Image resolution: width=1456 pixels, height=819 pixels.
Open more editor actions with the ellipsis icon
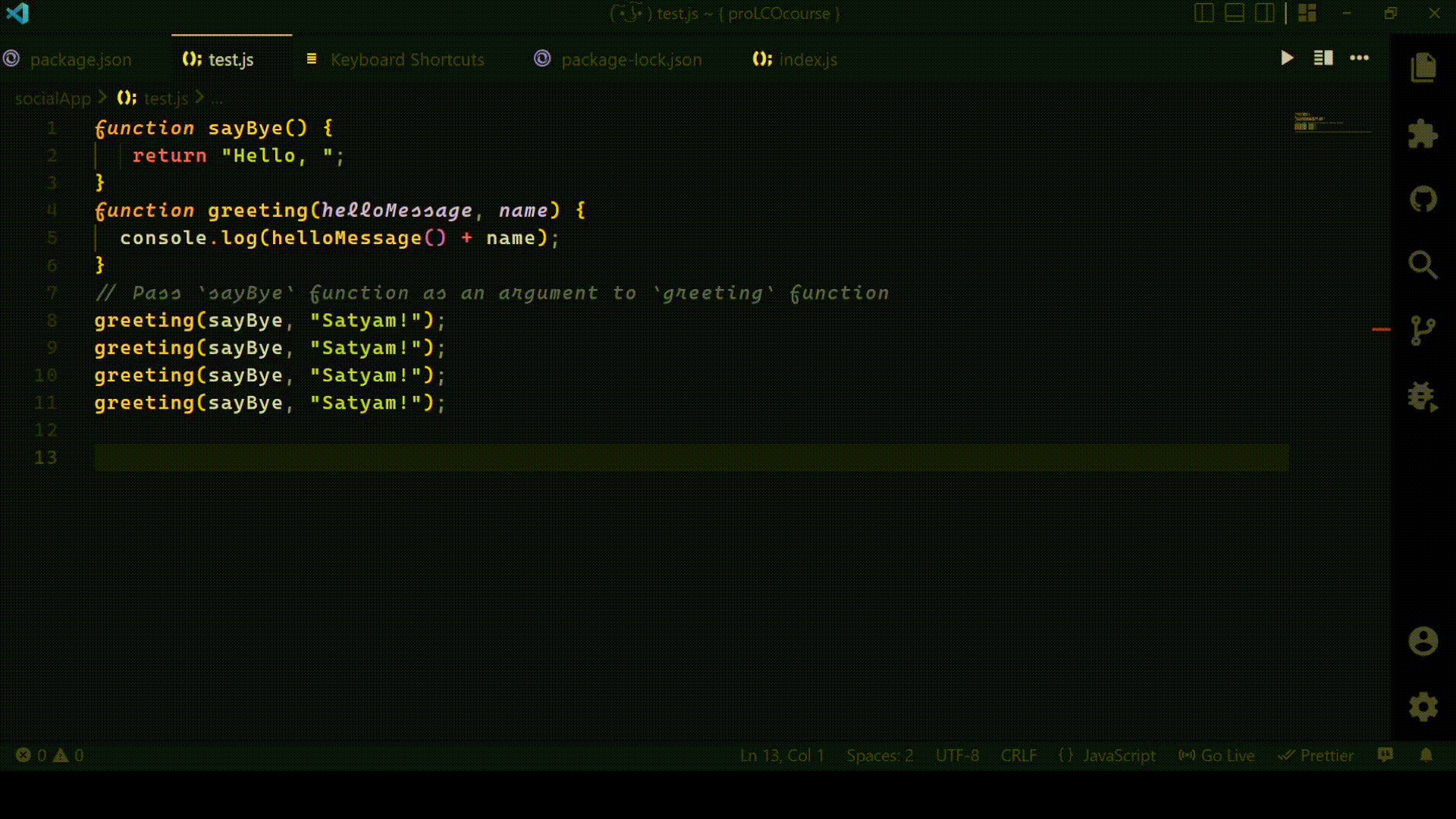click(1360, 58)
